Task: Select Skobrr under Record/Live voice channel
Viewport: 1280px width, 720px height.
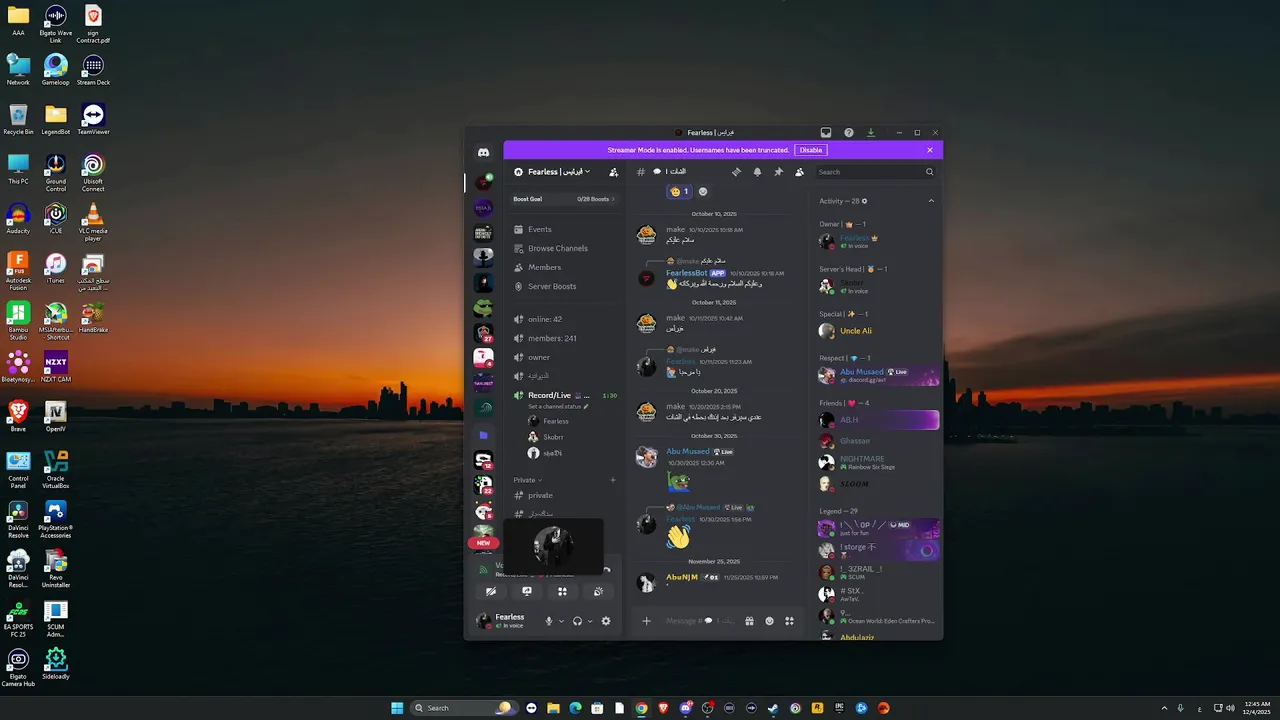Action: point(570,437)
